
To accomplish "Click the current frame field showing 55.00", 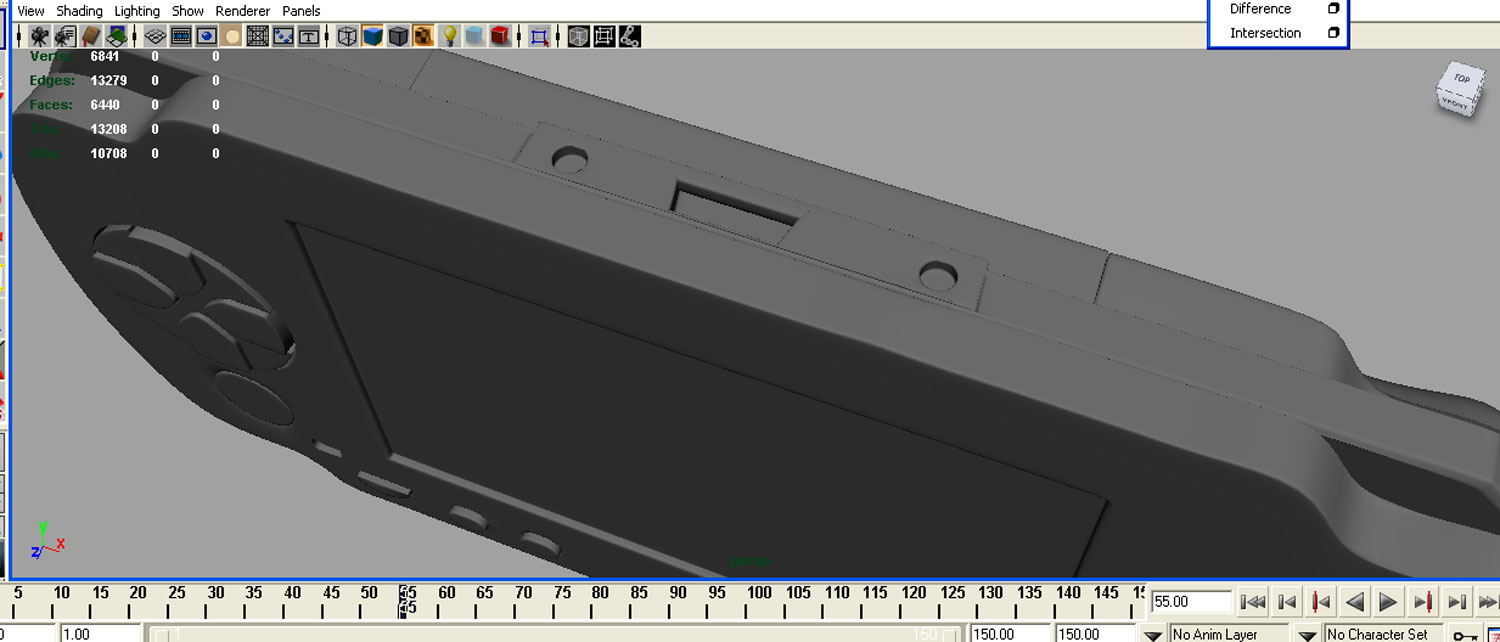I will [1191, 601].
